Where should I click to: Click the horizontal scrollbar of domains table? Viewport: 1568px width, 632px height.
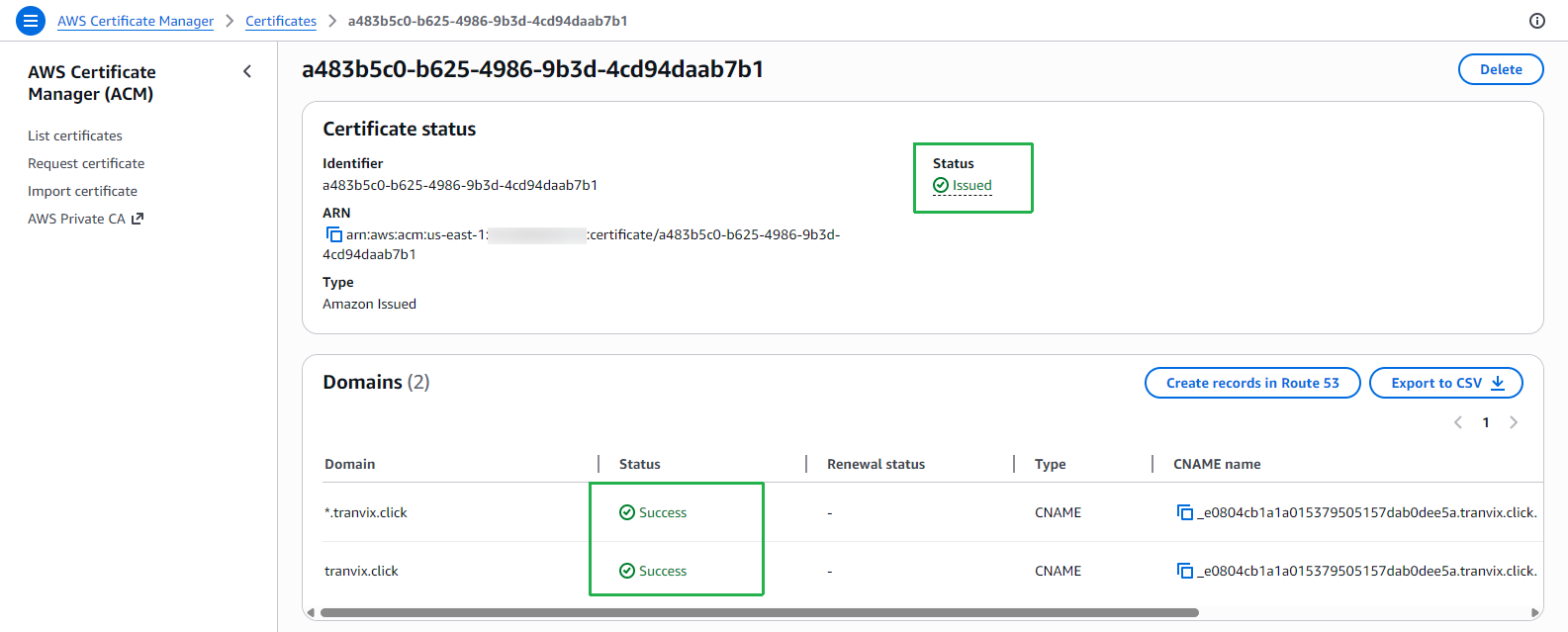point(759,612)
